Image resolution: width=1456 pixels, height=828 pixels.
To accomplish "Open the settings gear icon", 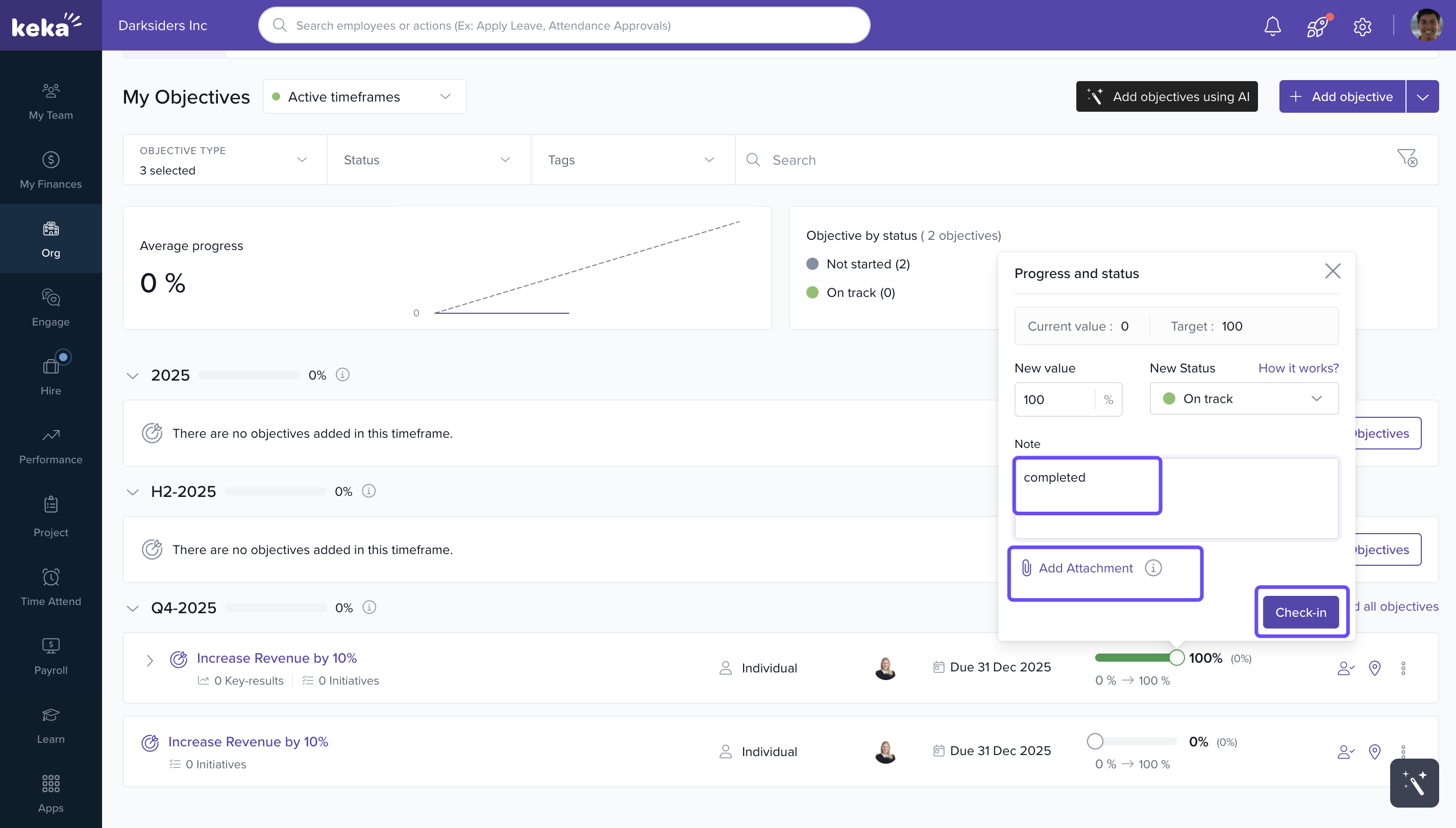I will click(x=1362, y=26).
